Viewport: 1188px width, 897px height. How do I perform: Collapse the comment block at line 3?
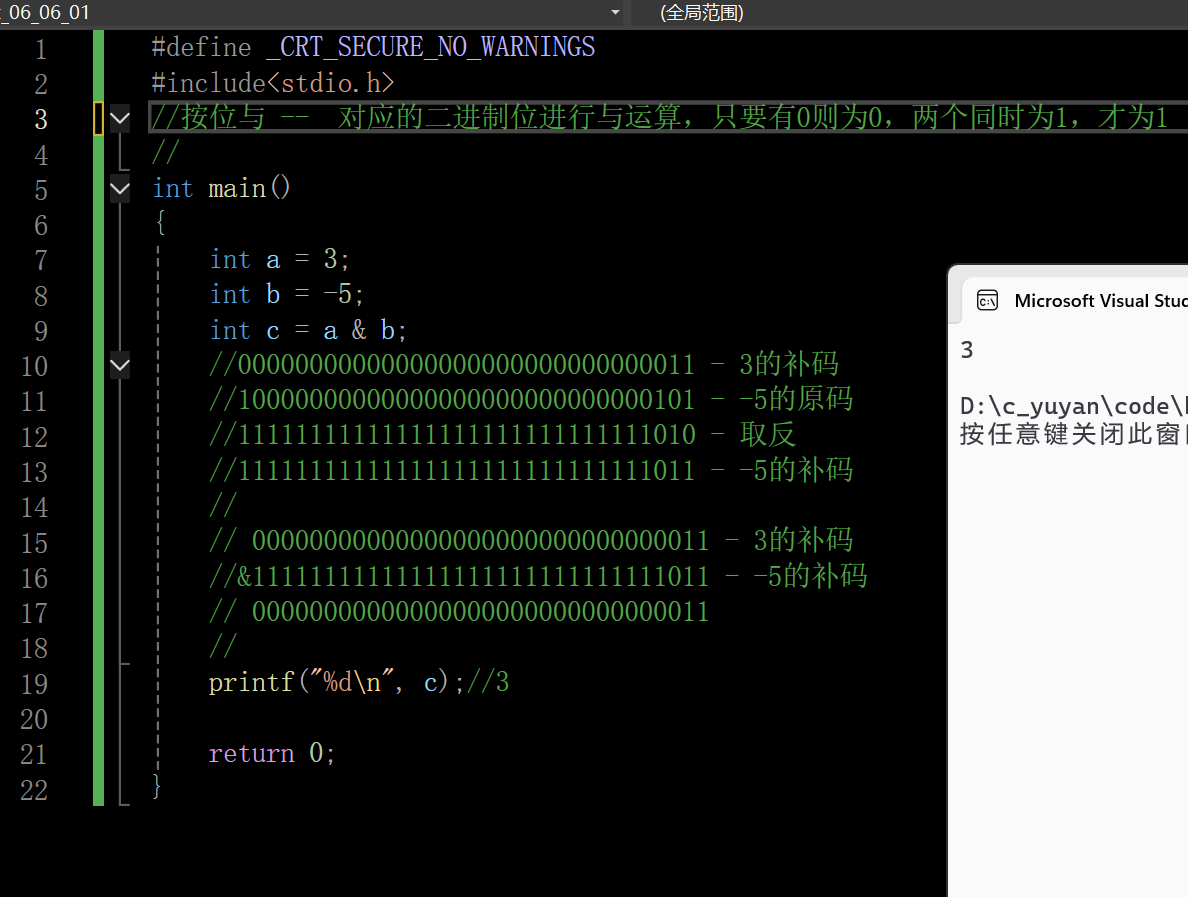pyautogui.click(x=120, y=118)
